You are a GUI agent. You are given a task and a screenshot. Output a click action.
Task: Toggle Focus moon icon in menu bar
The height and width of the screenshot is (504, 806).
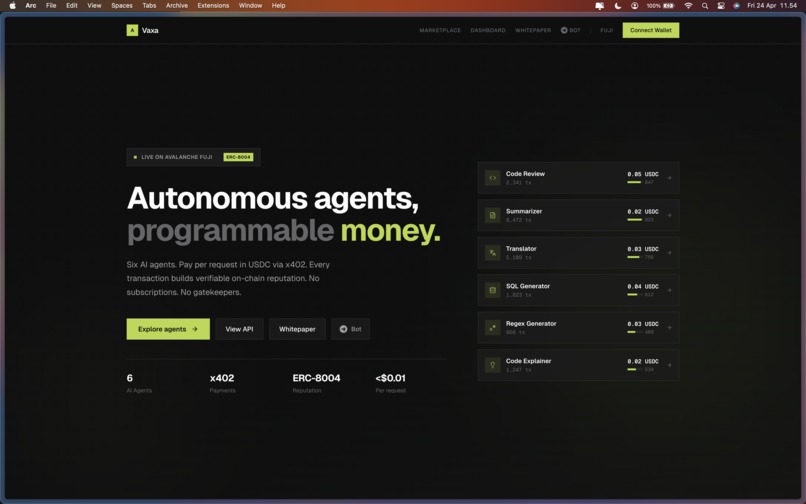[618, 6]
